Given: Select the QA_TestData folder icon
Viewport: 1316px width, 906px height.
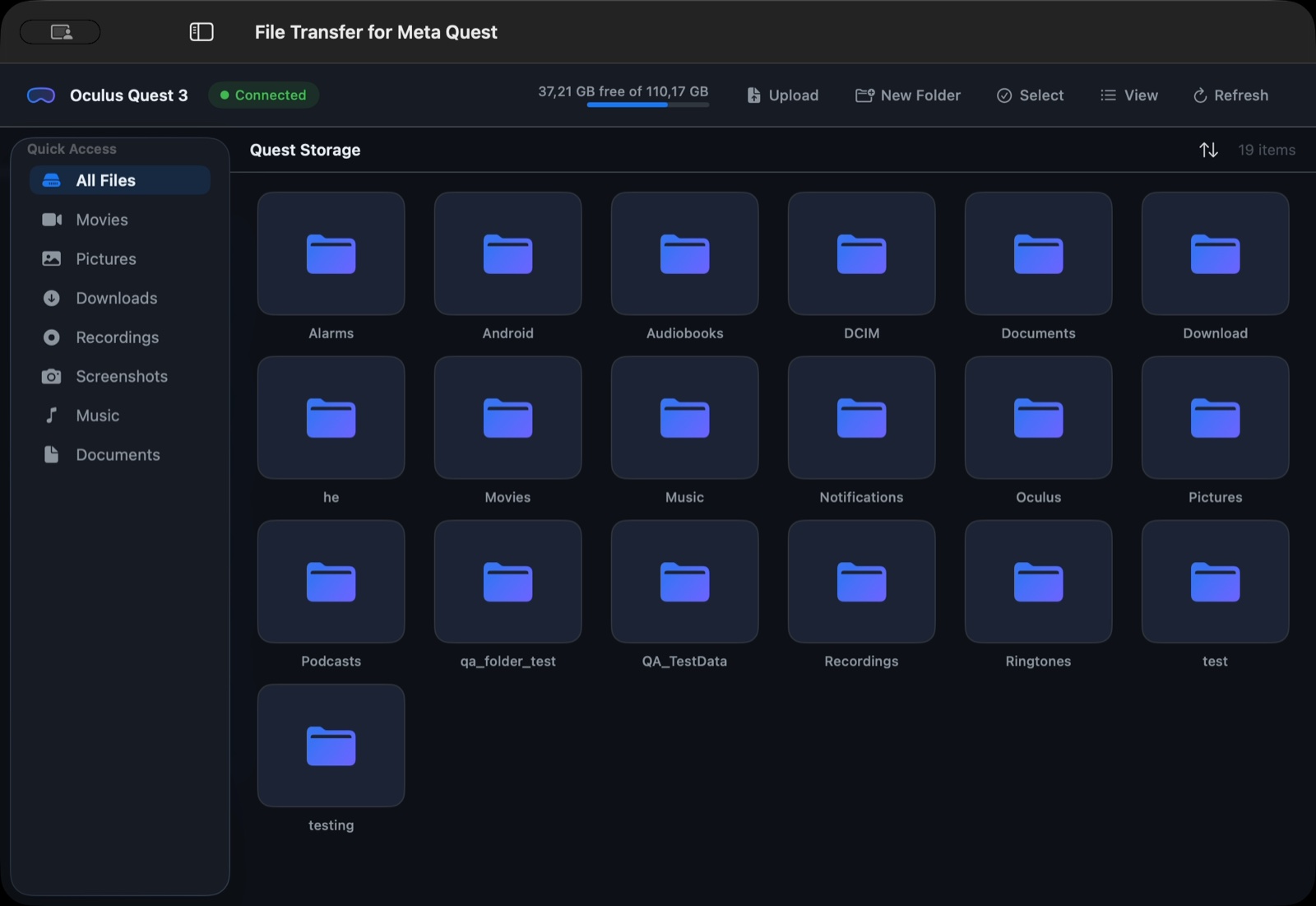Looking at the screenshot, I should 684,581.
